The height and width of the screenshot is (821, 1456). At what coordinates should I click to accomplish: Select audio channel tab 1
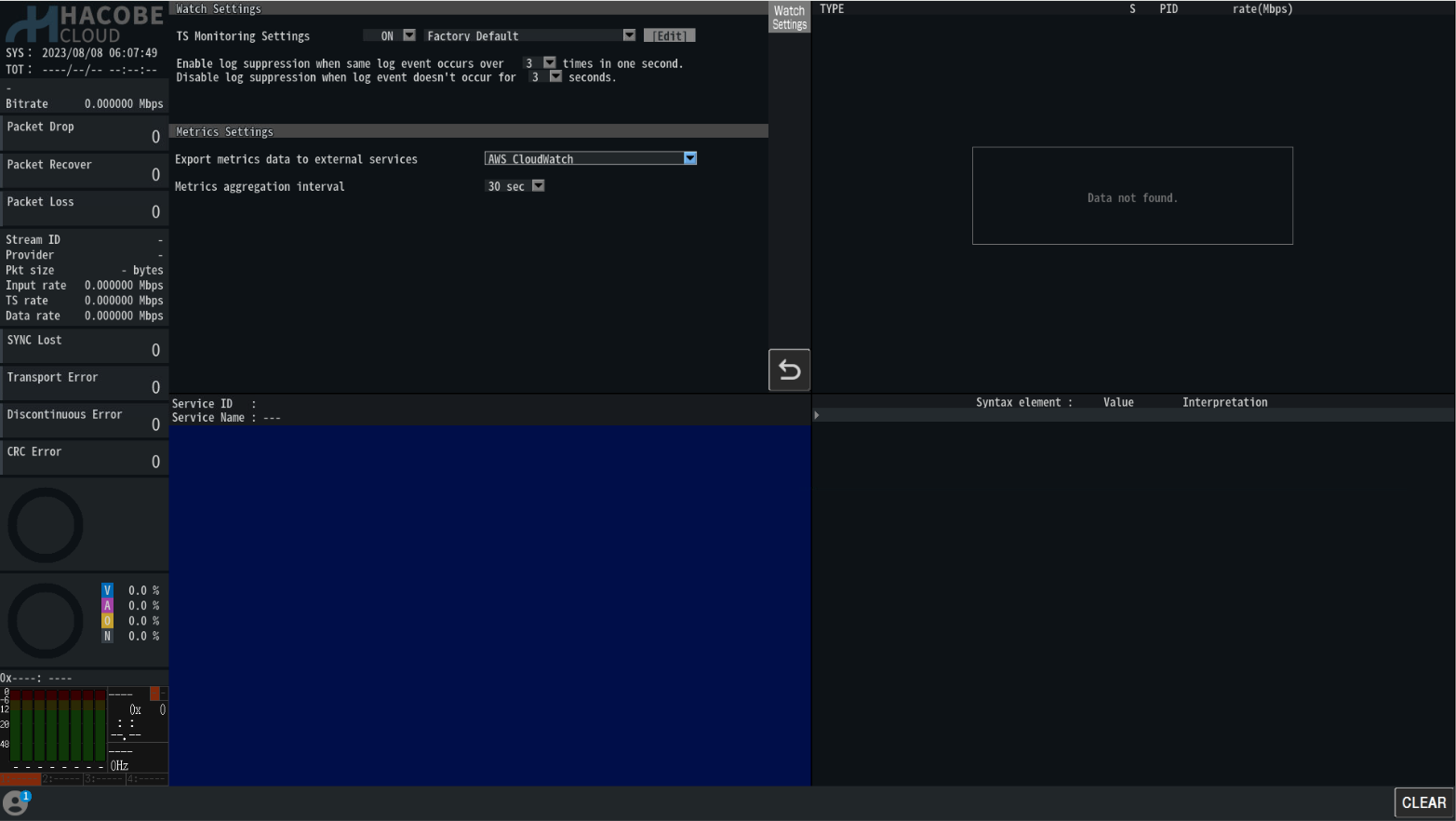pos(20,778)
